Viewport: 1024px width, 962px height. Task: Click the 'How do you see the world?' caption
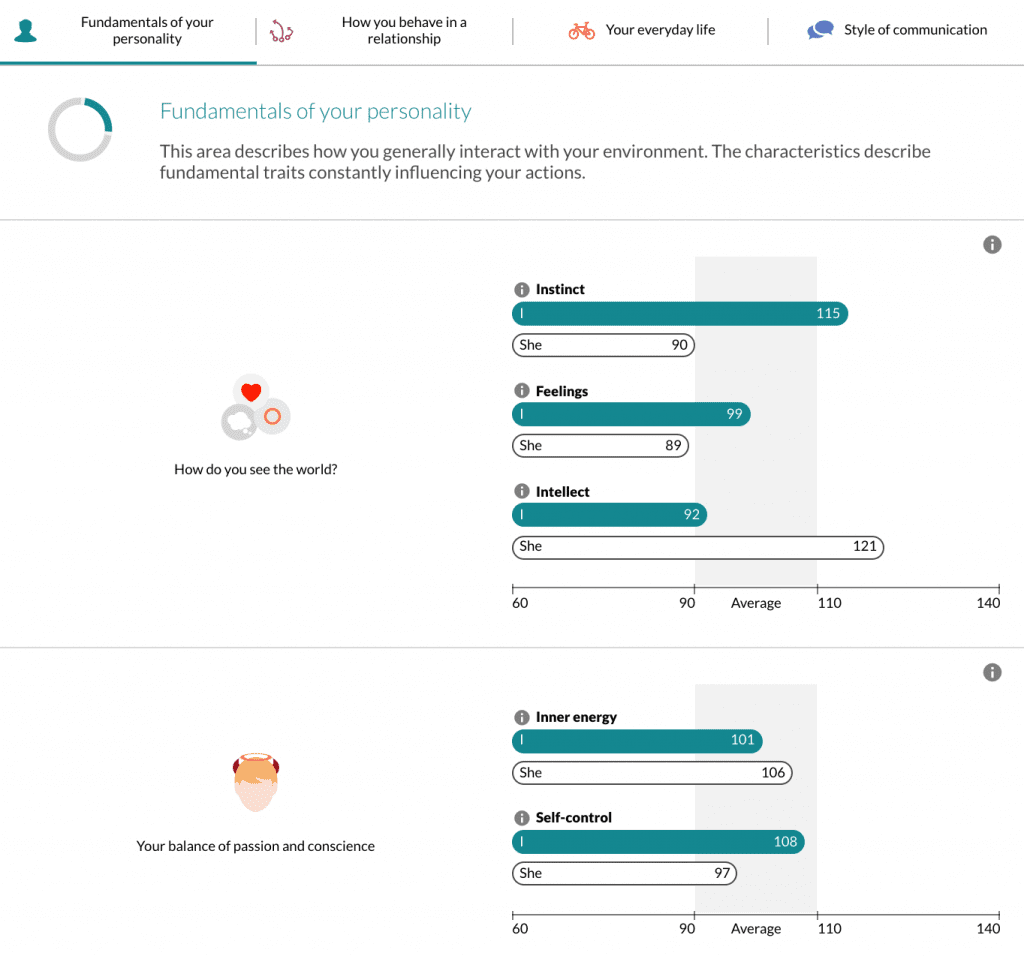coord(255,469)
